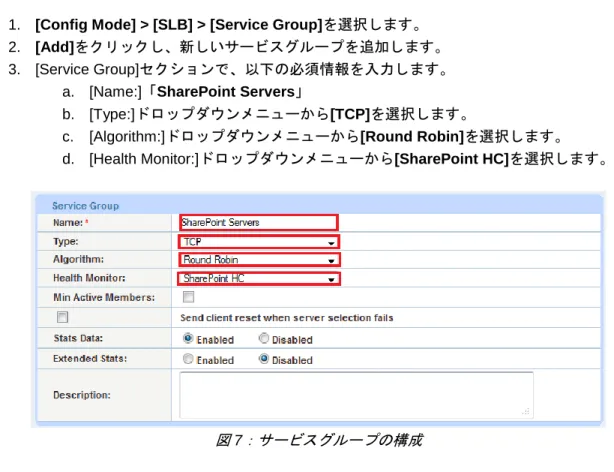Check the send client reset checkbox

[62, 317]
